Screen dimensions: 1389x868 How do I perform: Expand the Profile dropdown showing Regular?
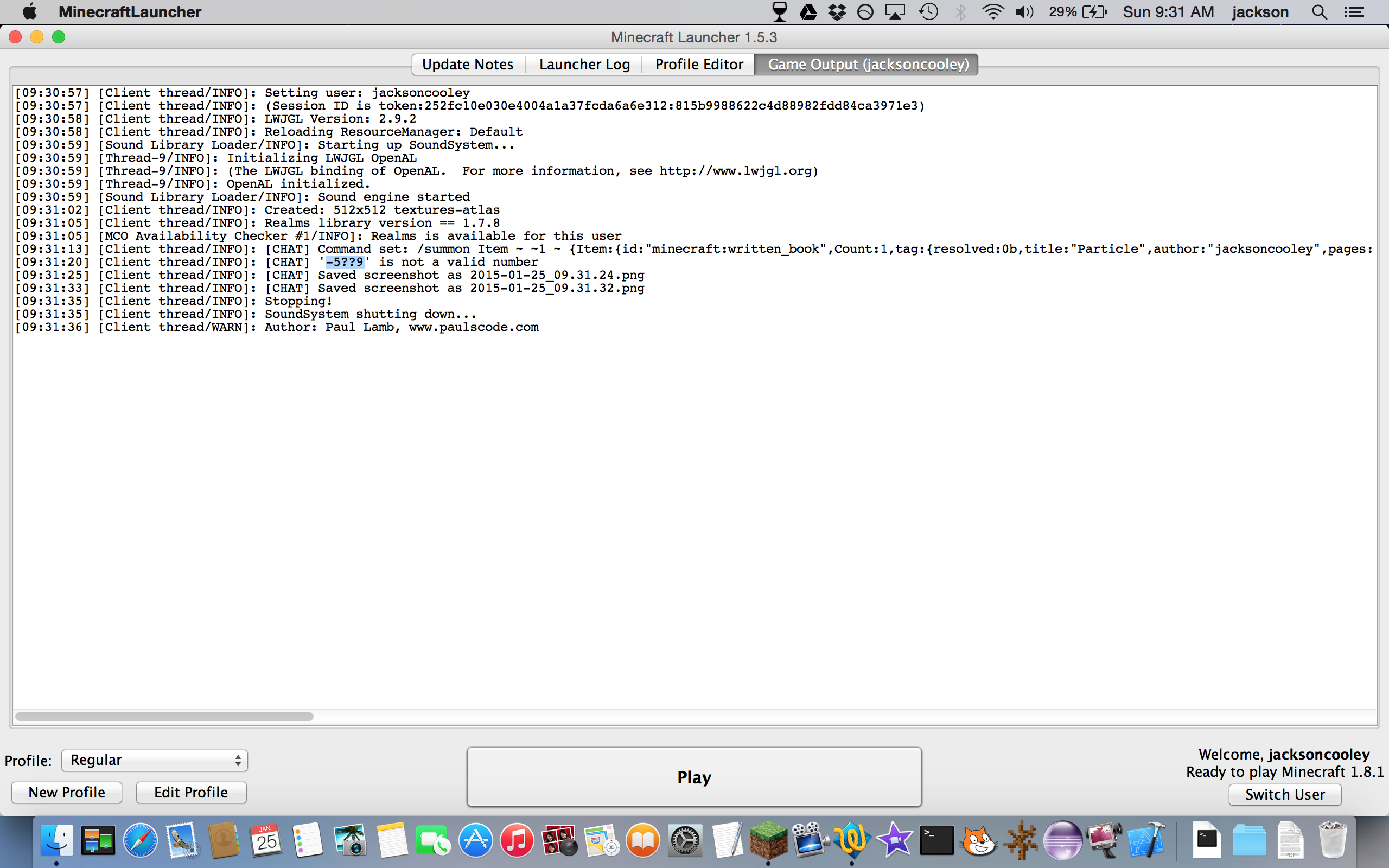155,760
